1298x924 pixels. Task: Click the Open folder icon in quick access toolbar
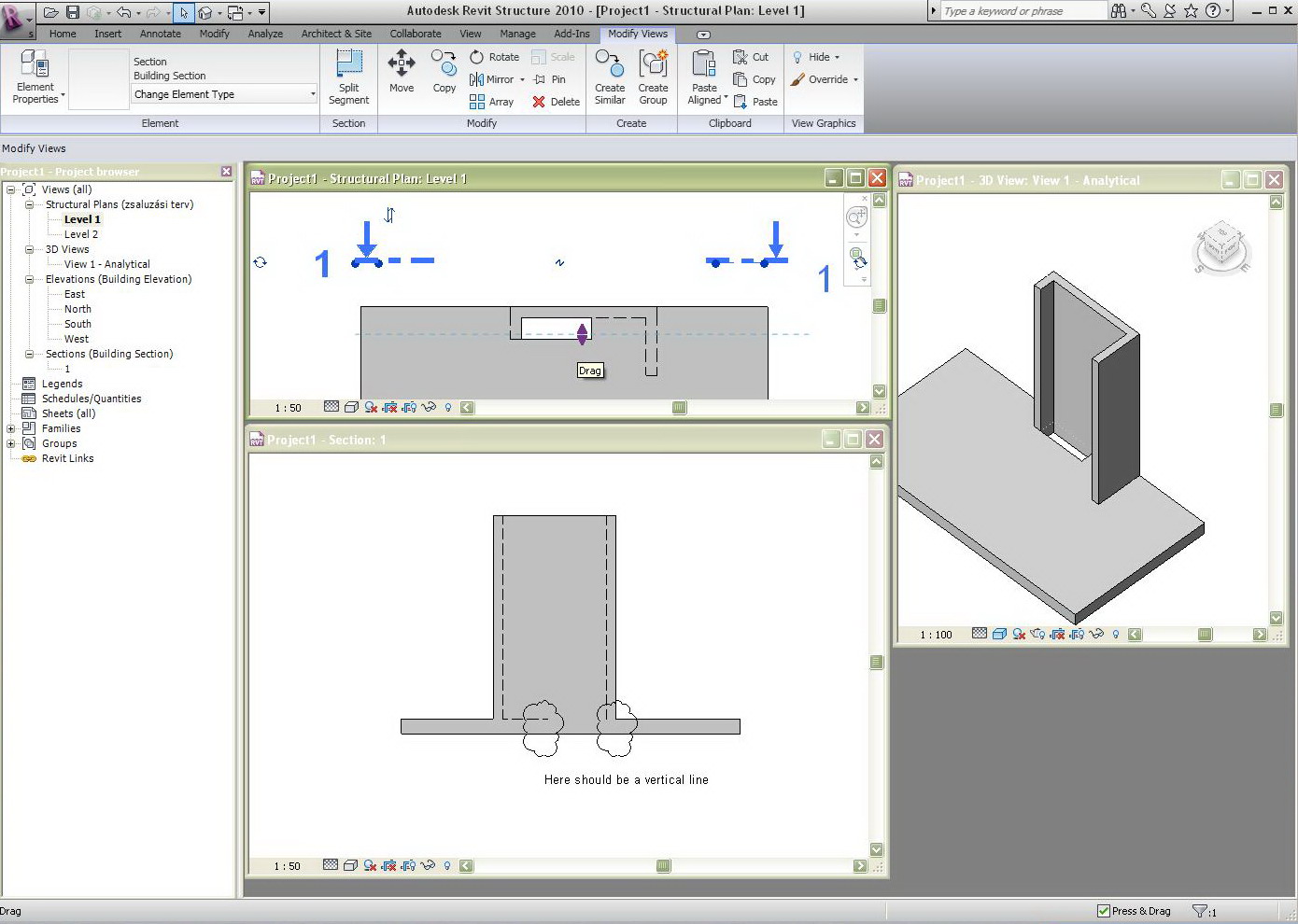coord(51,12)
